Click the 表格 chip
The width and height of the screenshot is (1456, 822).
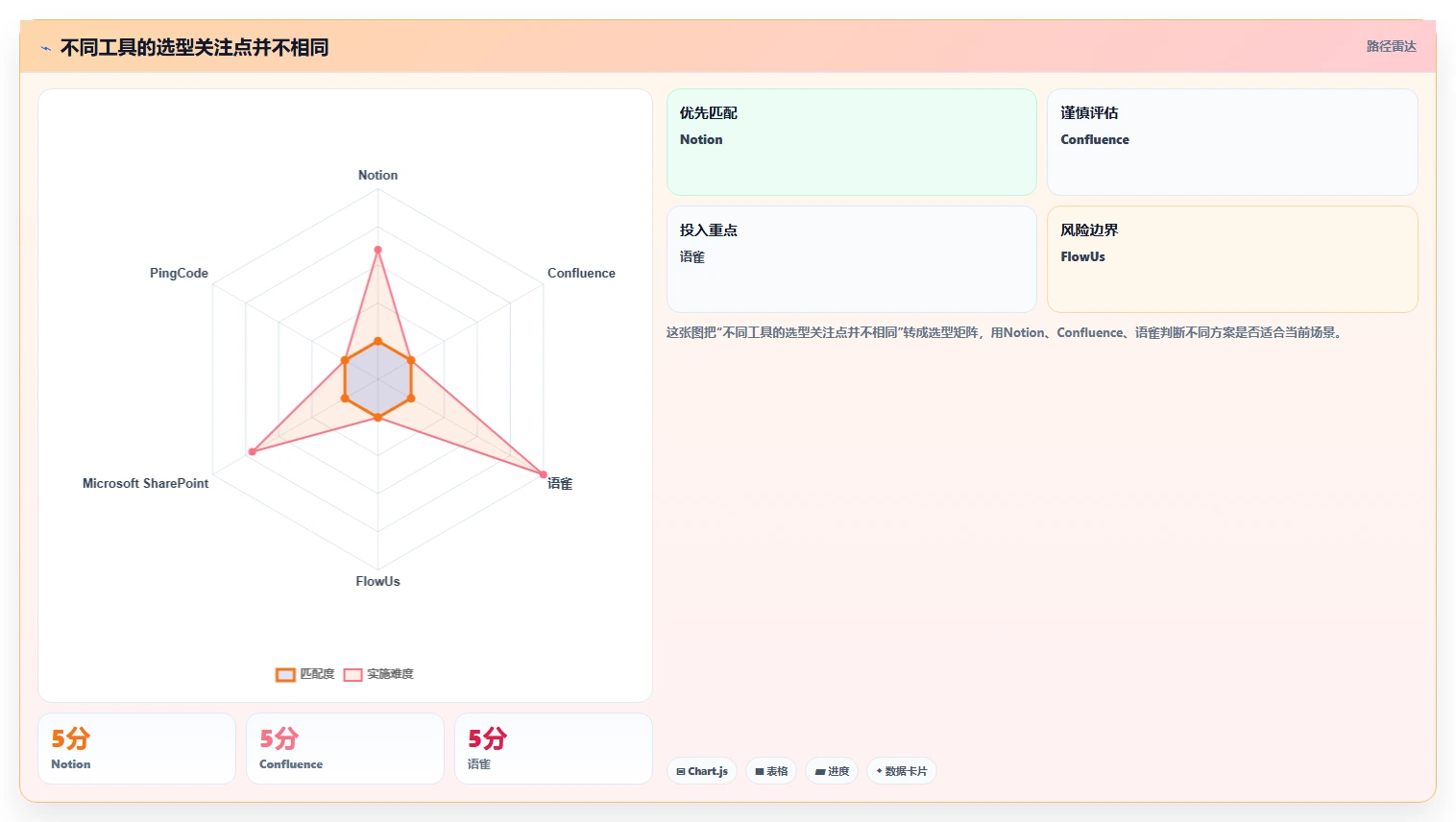[771, 771]
